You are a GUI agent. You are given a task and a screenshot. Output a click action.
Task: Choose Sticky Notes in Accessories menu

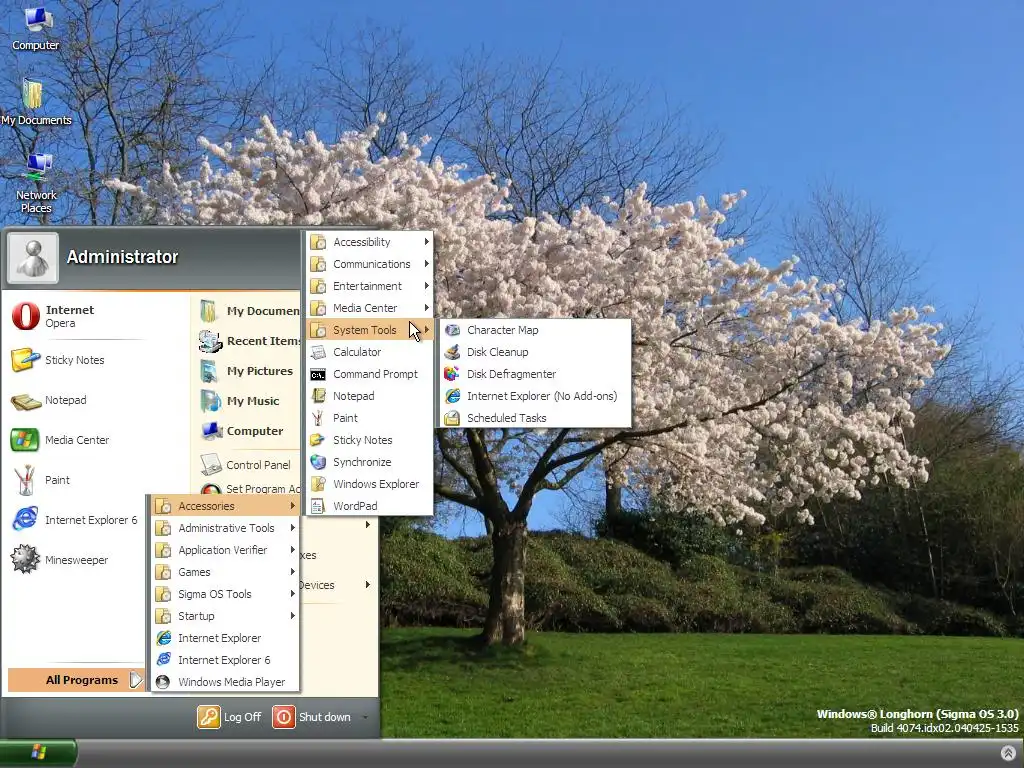[369, 440]
